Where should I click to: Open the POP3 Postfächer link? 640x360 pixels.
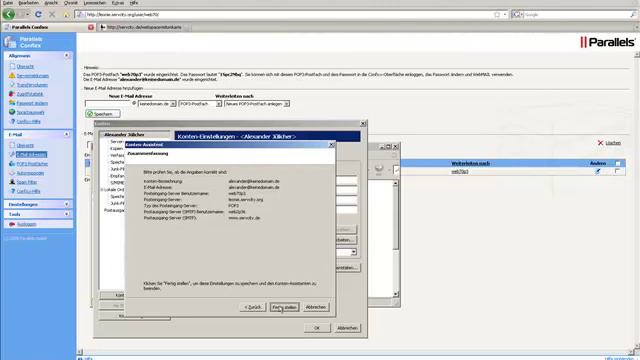[32, 164]
